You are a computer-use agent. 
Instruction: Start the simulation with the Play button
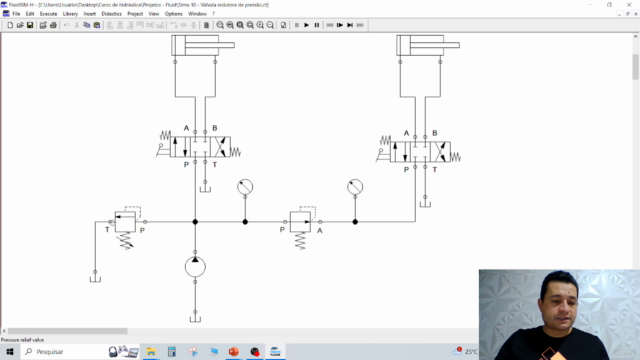(307, 25)
